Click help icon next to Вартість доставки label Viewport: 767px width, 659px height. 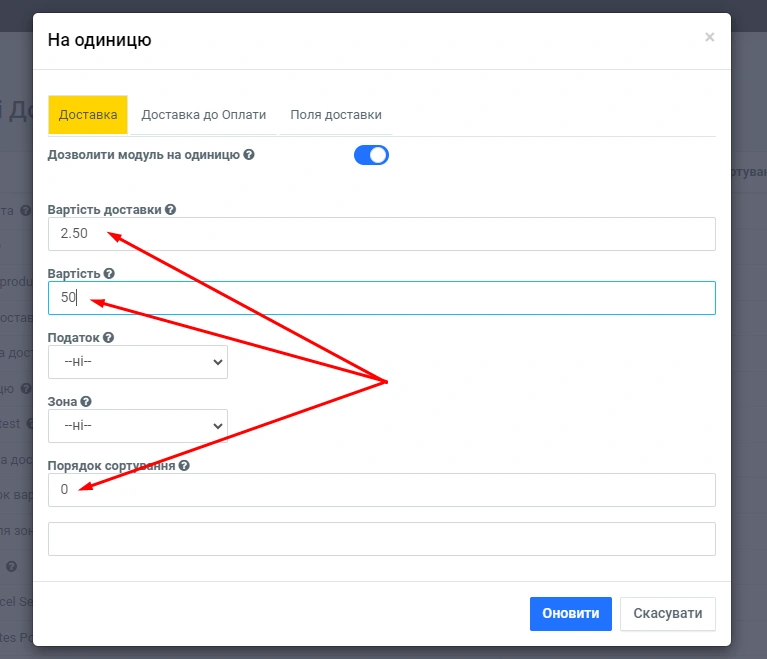(x=171, y=210)
